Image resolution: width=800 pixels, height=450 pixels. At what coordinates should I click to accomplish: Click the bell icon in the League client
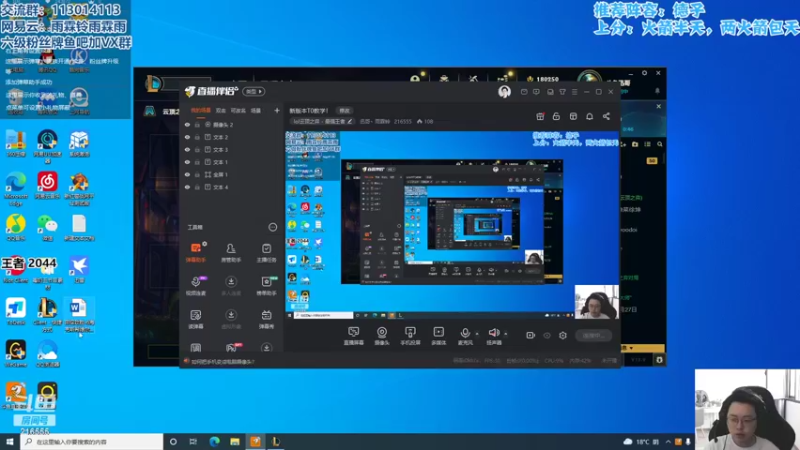click(657, 91)
